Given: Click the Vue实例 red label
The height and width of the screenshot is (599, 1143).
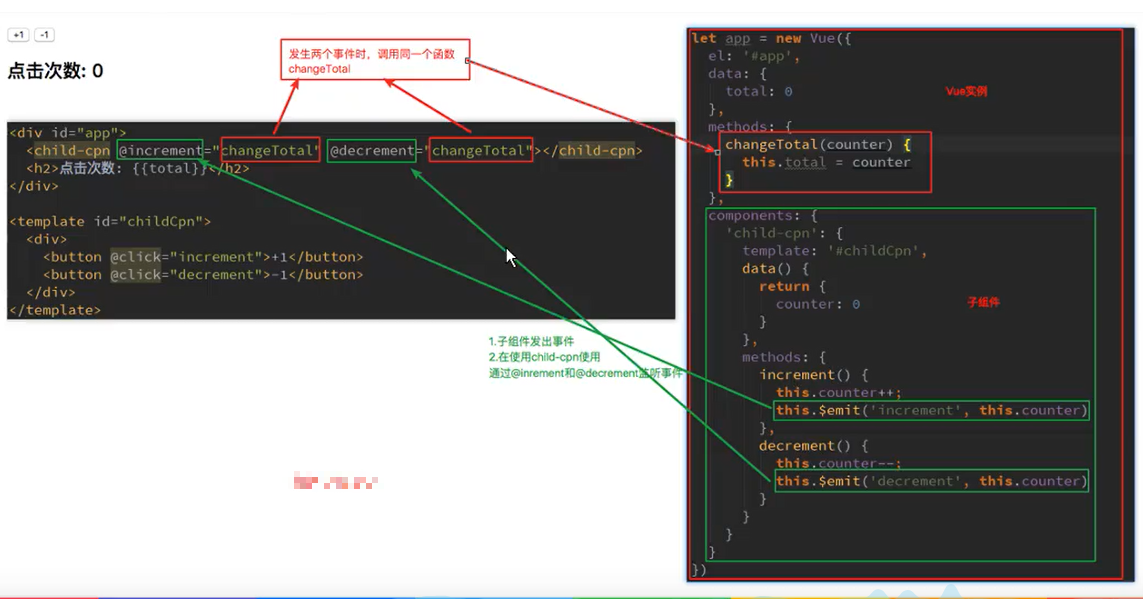Looking at the screenshot, I should 965,90.
